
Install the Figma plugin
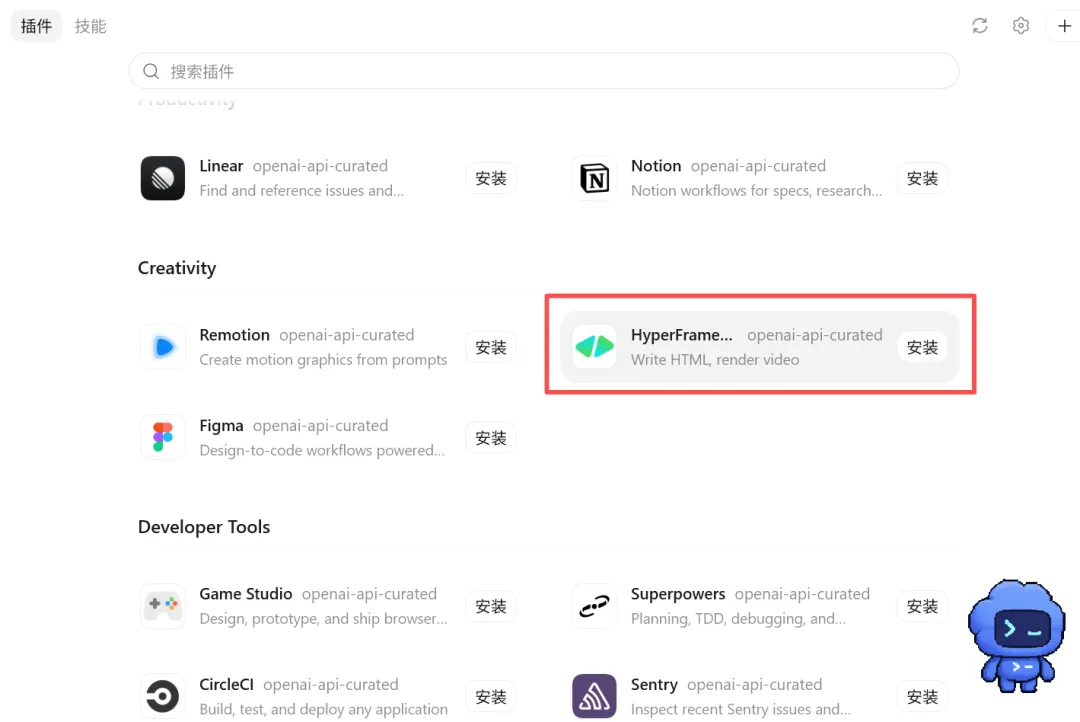tap(491, 437)
